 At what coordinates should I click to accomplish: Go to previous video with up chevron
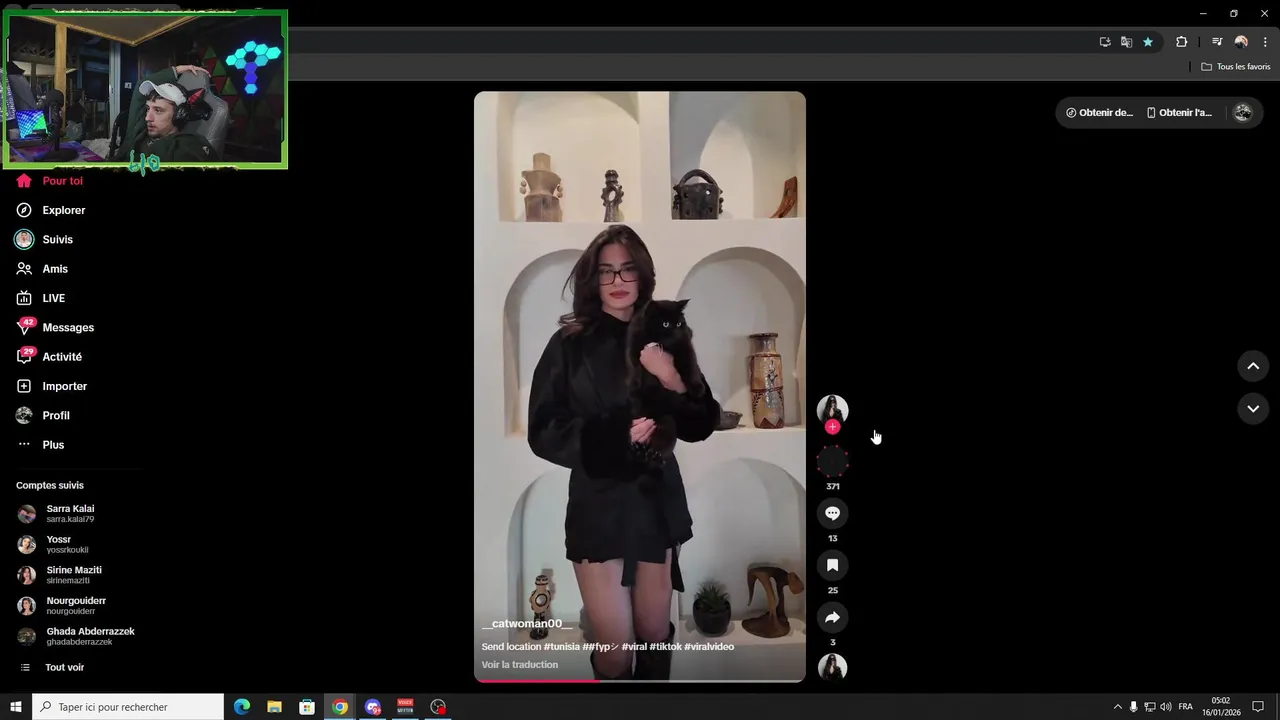1253,366
